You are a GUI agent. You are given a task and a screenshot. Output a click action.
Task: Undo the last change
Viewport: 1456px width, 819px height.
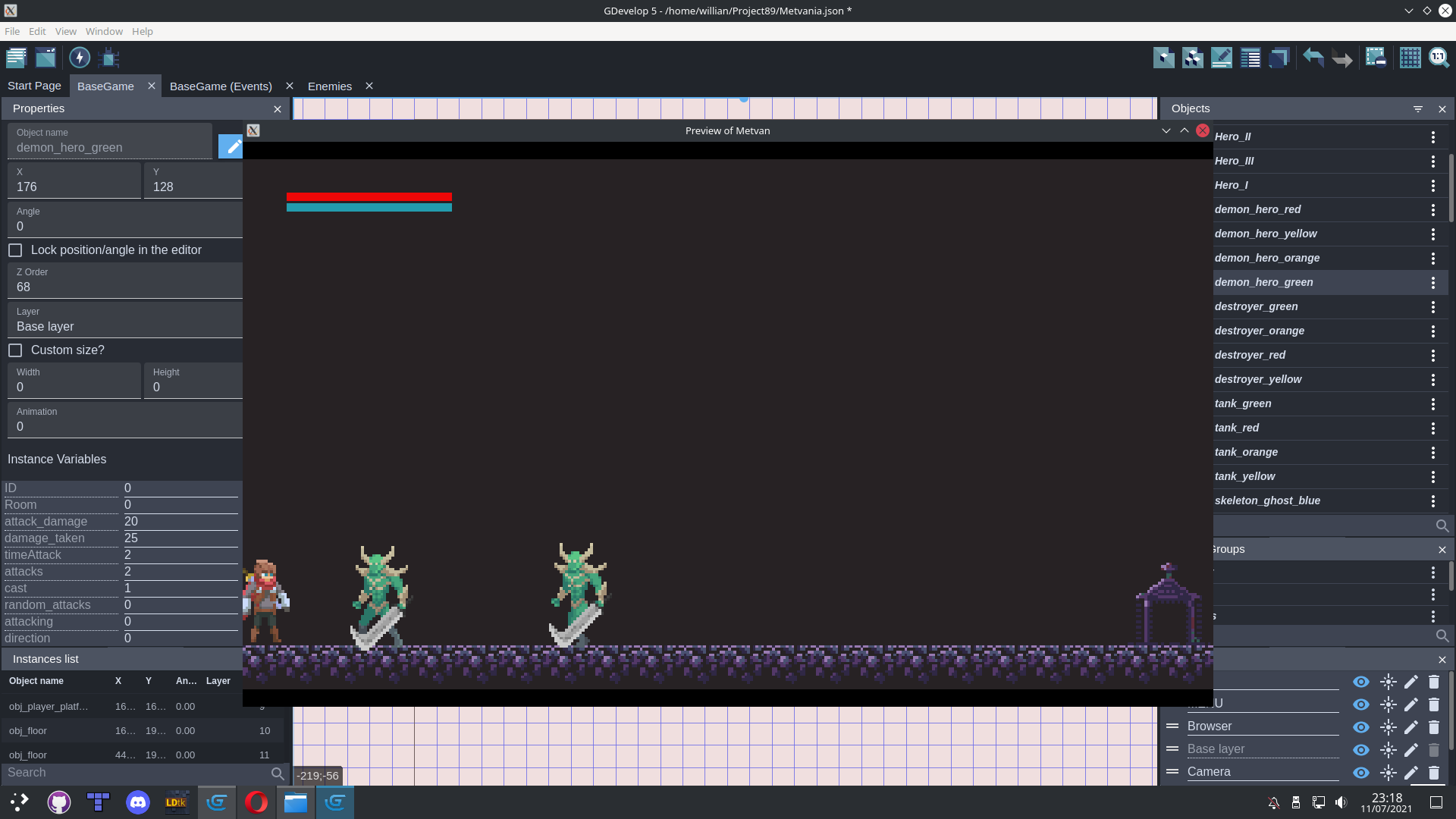(1313, 58)
